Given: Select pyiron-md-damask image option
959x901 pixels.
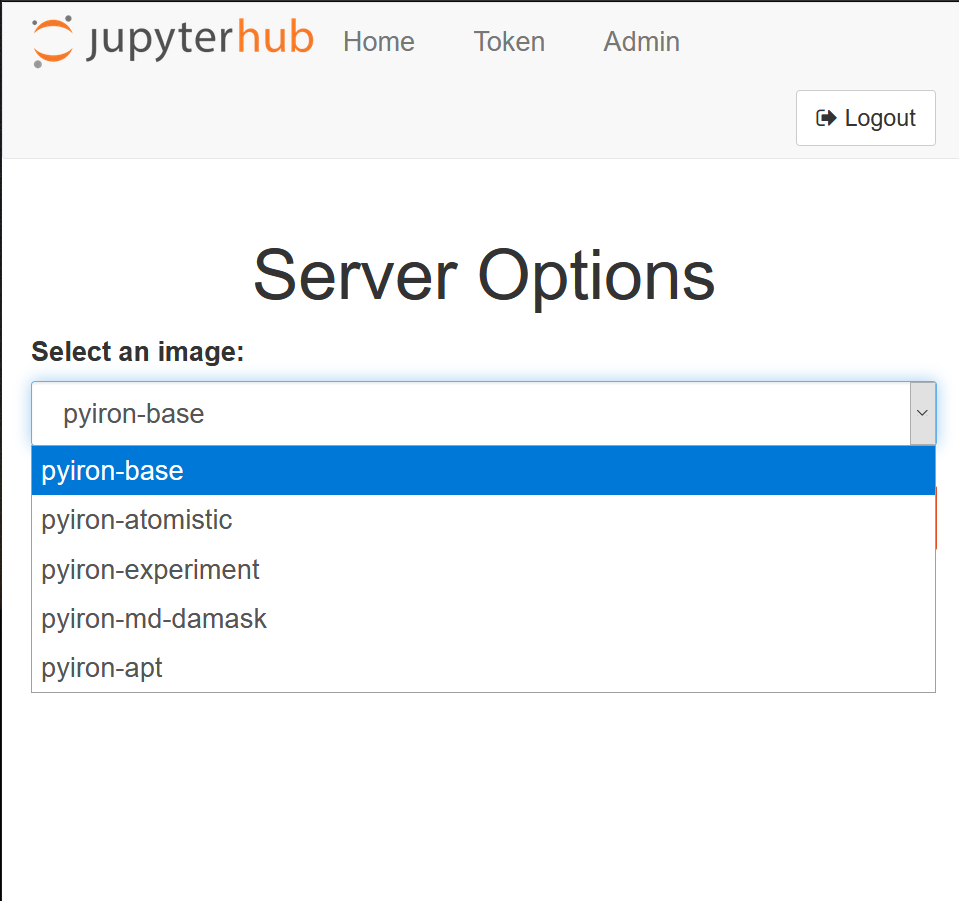Looking at the screenshot, I should tap(483, 618).
